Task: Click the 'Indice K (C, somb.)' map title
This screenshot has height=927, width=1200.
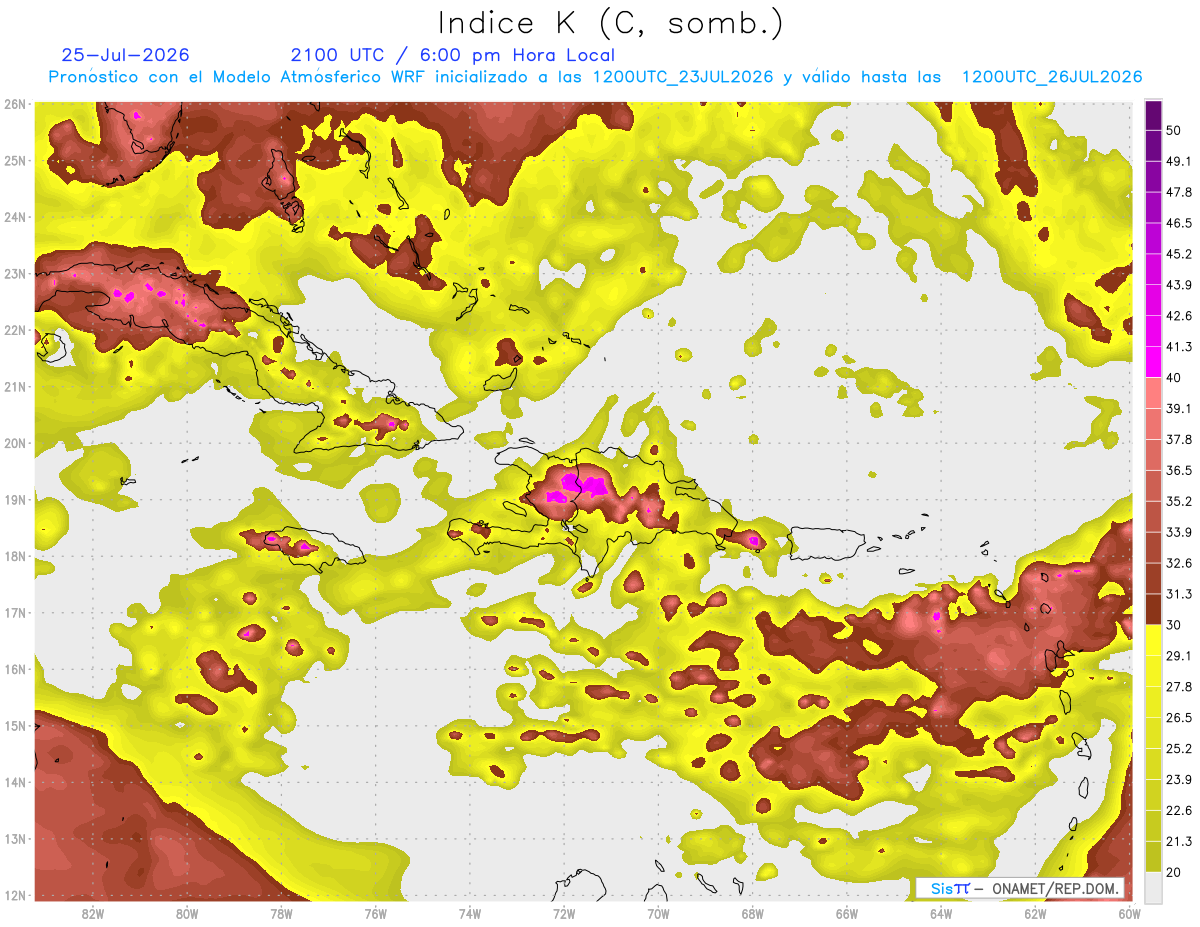Action: [x=610, y=23]
